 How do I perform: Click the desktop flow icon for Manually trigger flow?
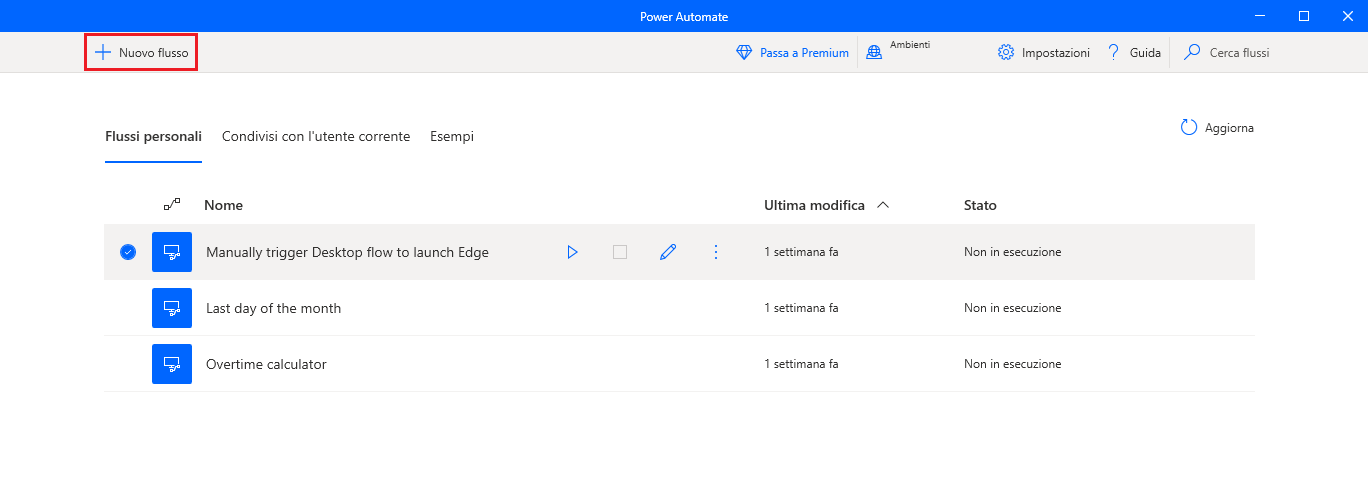172,252
